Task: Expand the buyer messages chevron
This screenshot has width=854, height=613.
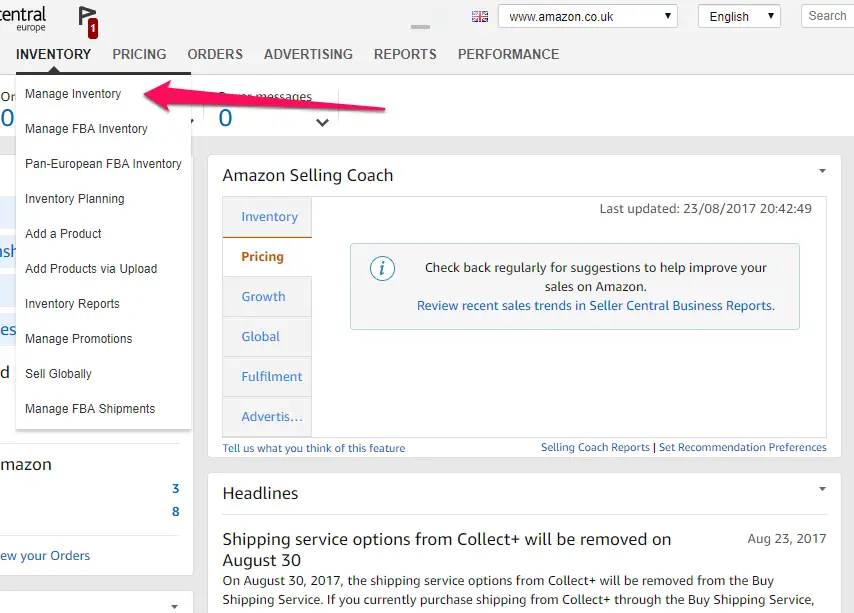Action: click(322, 122)
